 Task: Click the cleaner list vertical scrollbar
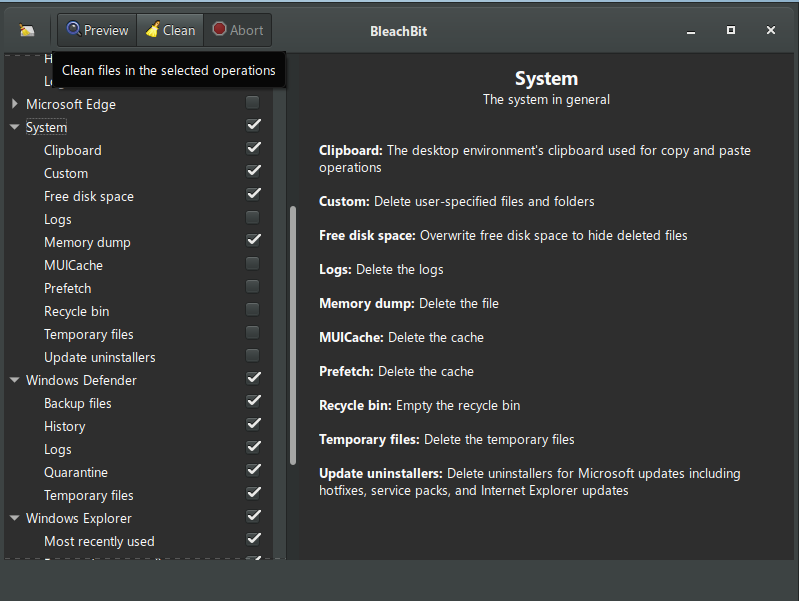coord(293,335)
